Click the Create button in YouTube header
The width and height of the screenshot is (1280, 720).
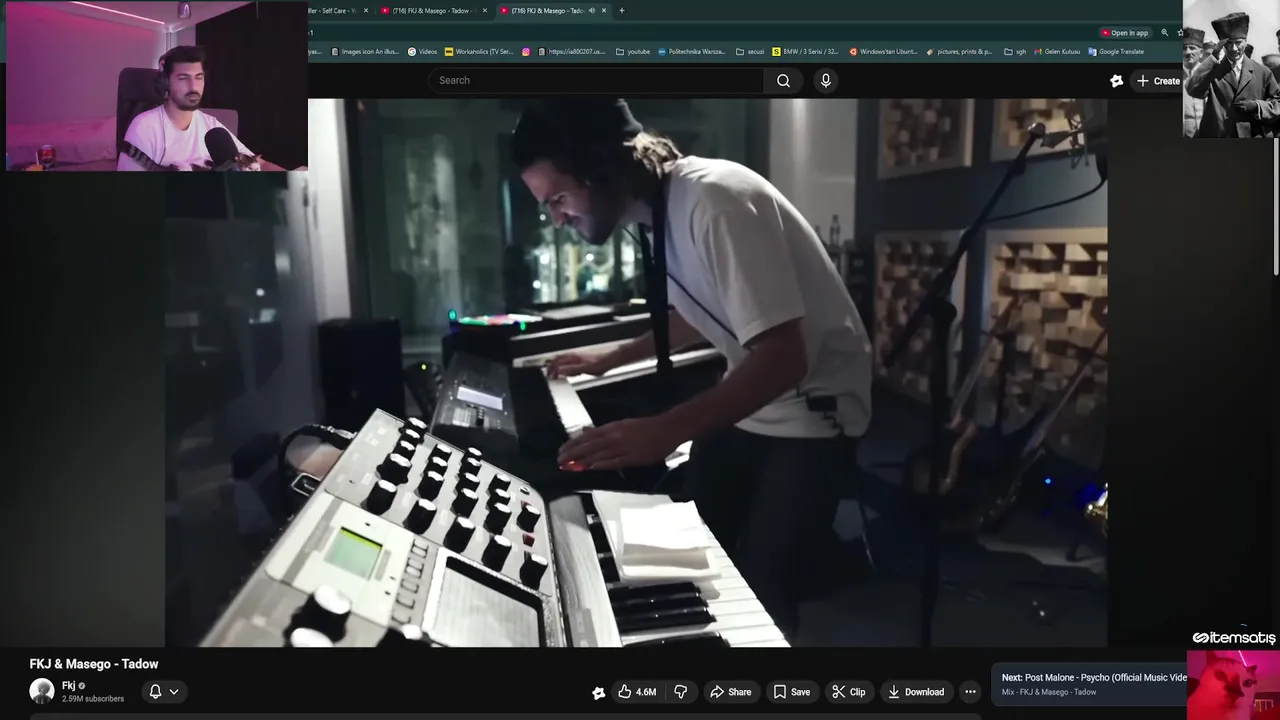[1159, 81]
